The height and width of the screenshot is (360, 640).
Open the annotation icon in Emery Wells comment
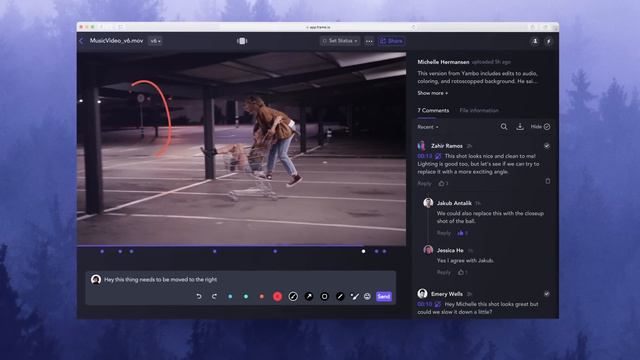(x=438, y=304)
